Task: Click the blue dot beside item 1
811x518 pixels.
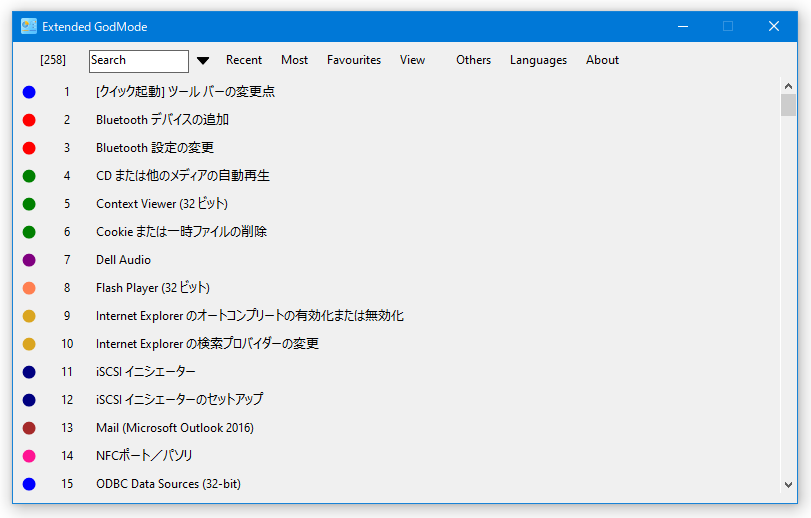Action: pyautogui.click(x=29, y=92)
